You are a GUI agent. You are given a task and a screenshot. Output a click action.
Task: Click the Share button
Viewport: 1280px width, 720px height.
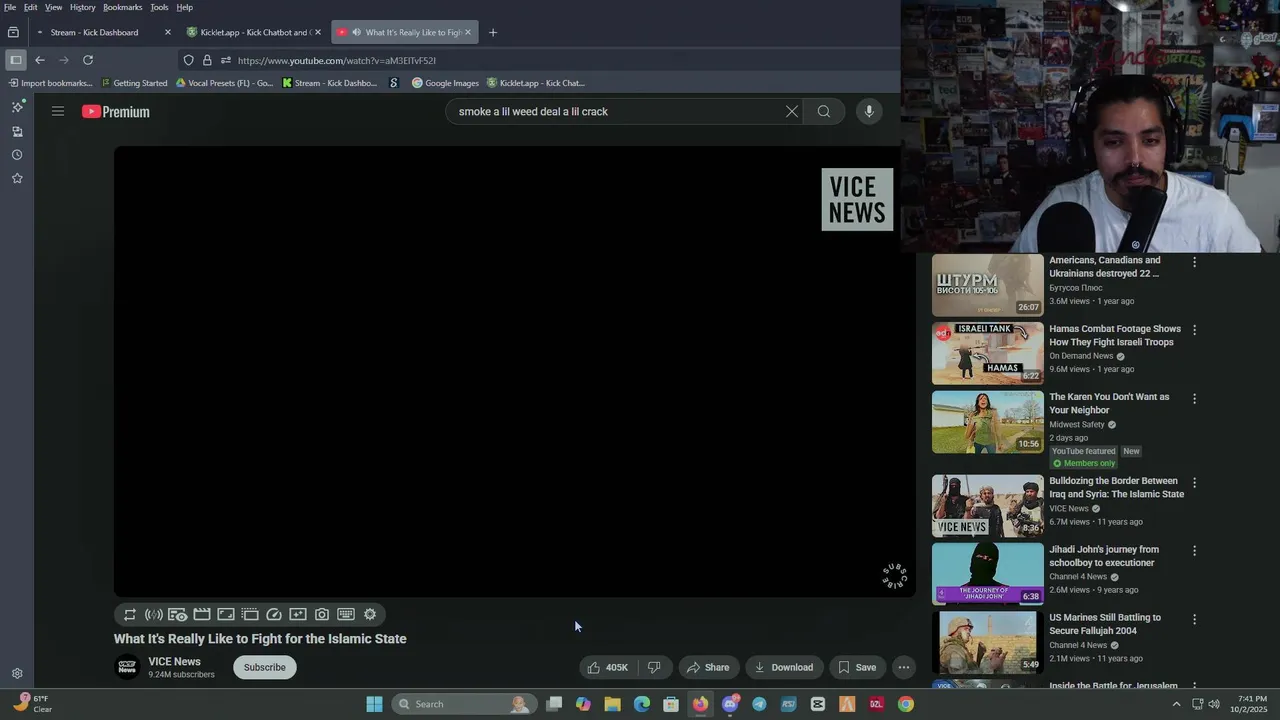(x=708, y=667)
